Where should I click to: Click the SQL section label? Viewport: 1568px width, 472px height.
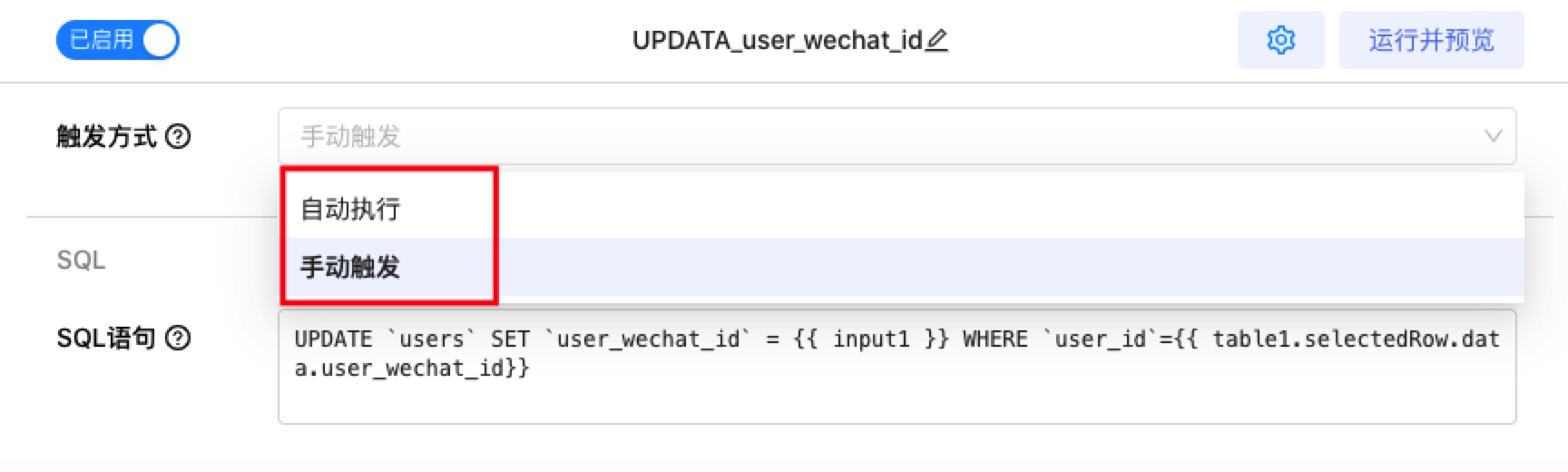click(81, 261)
